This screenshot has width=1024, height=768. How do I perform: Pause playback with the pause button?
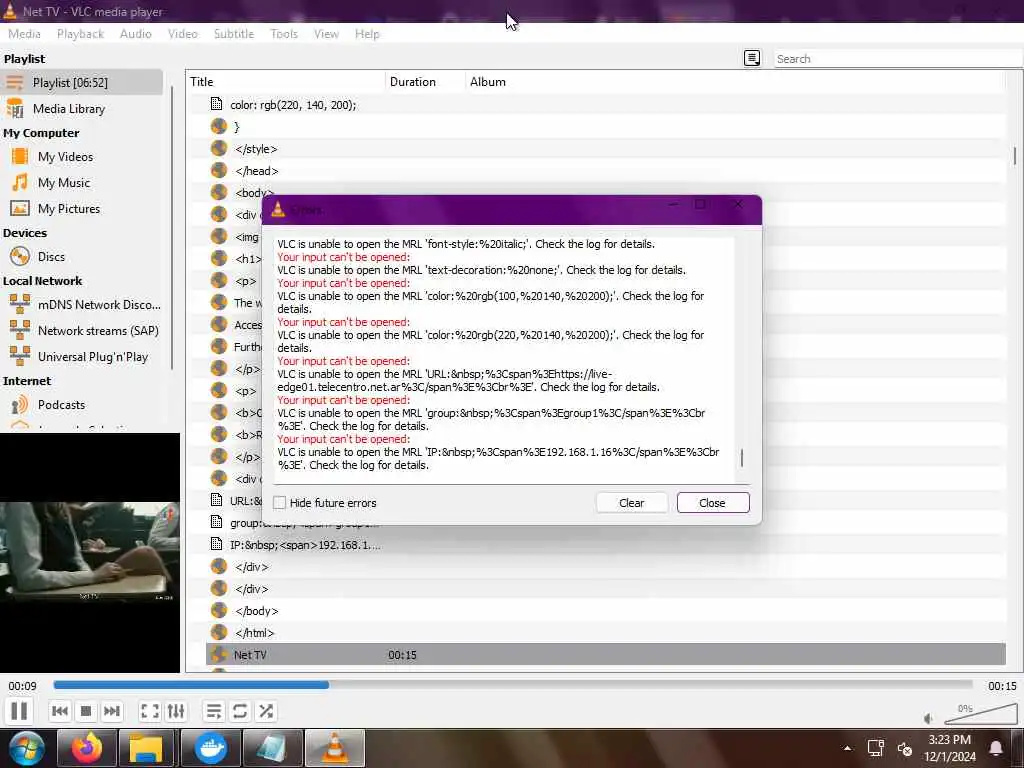tap(19, 711)
